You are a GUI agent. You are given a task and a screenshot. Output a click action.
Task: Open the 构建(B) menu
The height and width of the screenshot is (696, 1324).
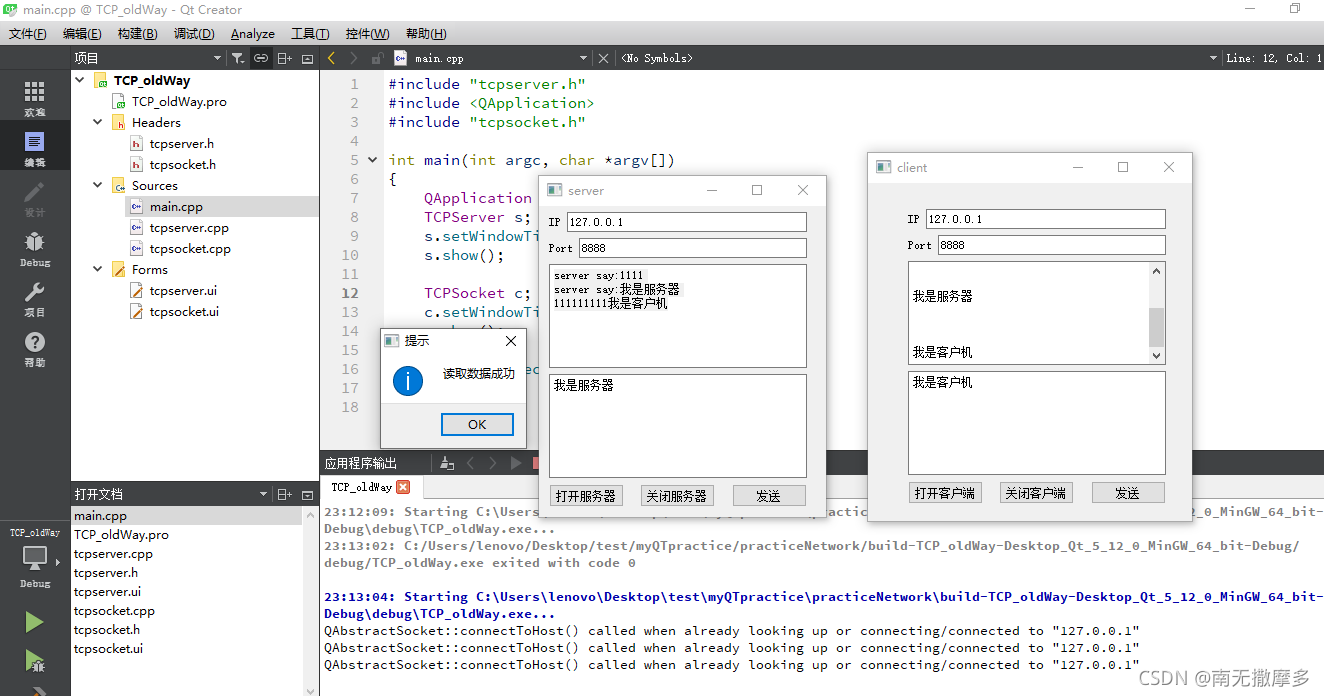coord(137,34)
